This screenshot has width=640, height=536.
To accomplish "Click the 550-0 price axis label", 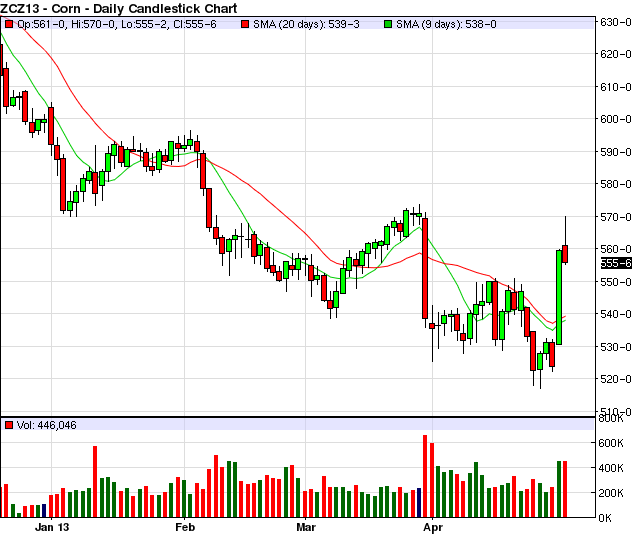I will 616,282.
